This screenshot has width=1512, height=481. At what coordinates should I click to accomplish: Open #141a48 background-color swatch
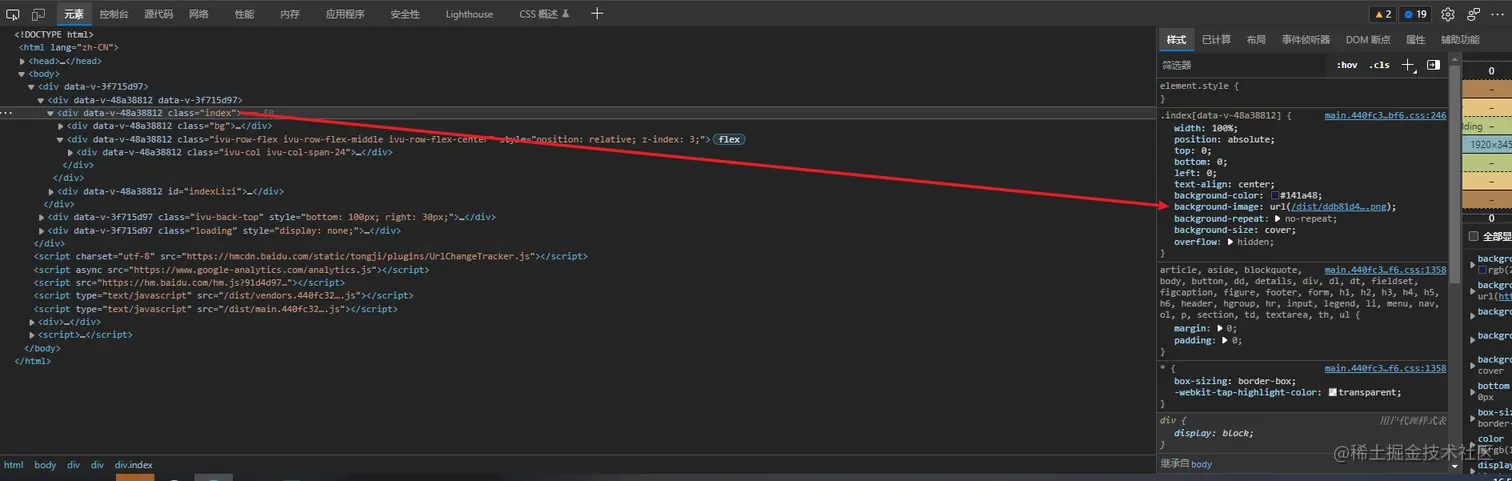pyautogui.click(x=1275, y=196)
